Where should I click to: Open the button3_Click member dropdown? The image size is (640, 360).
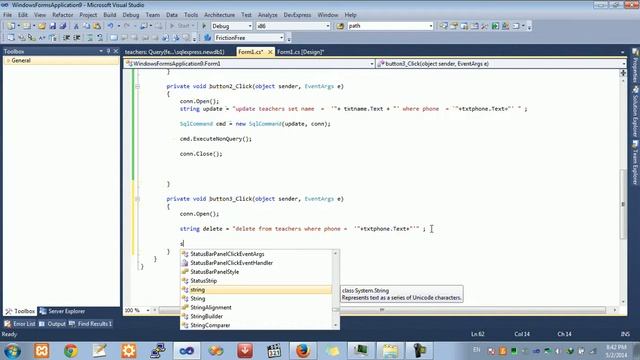[x=624, y=64]
